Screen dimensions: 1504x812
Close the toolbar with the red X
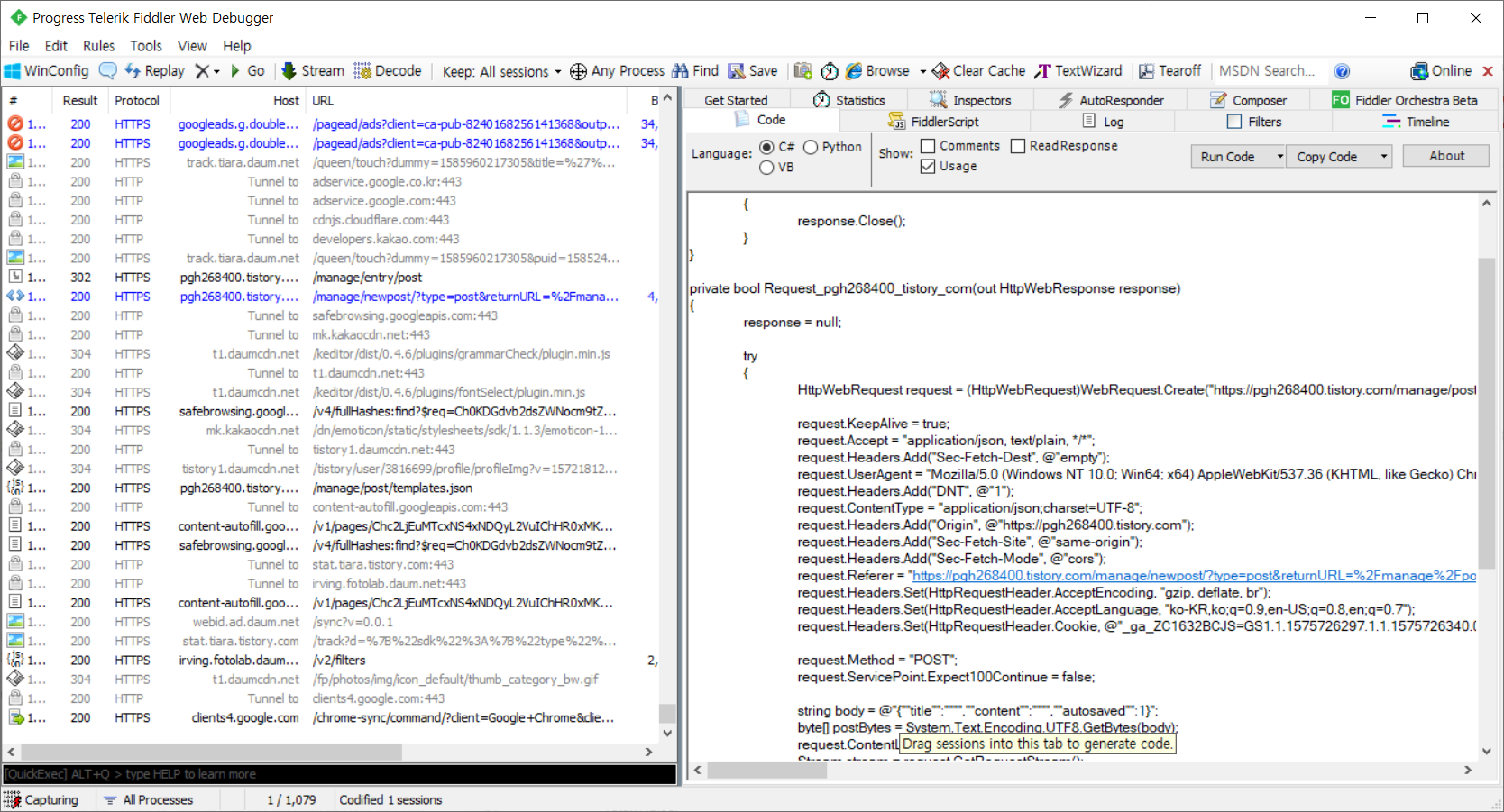pos(1488,71)
